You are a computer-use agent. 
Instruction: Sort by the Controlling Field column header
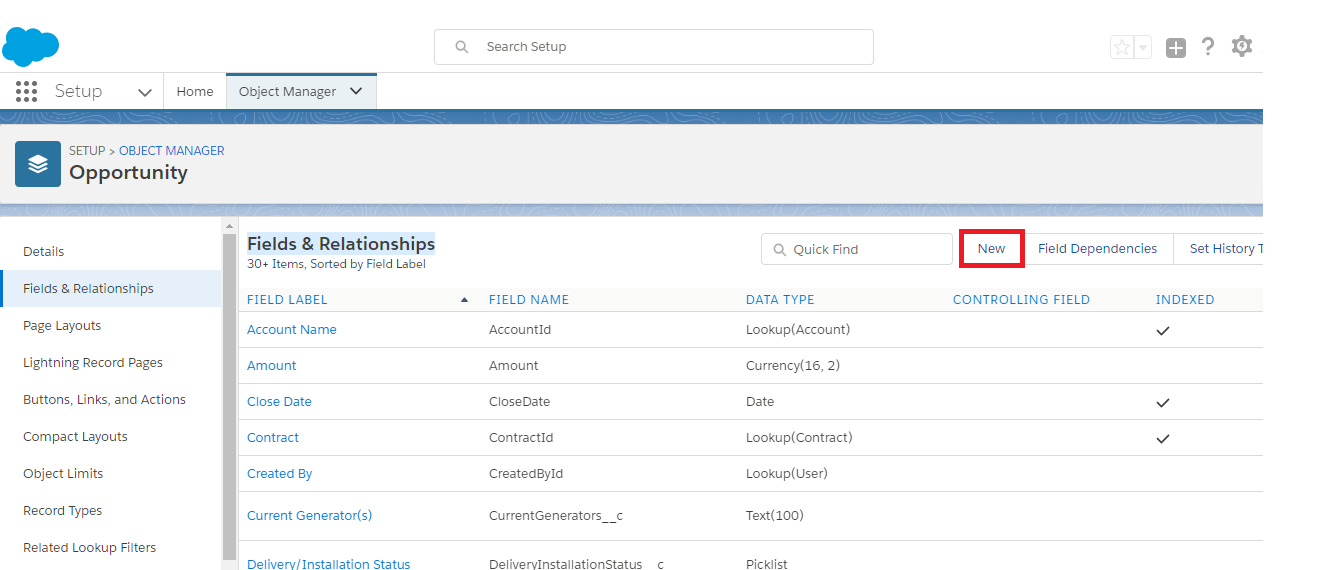click(1021, 300)
